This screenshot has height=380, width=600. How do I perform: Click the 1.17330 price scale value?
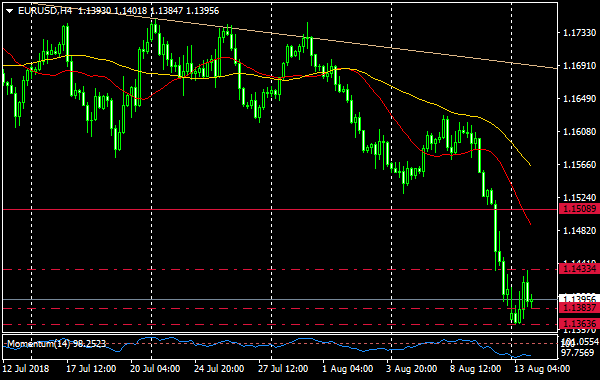(x=580, y=33)
